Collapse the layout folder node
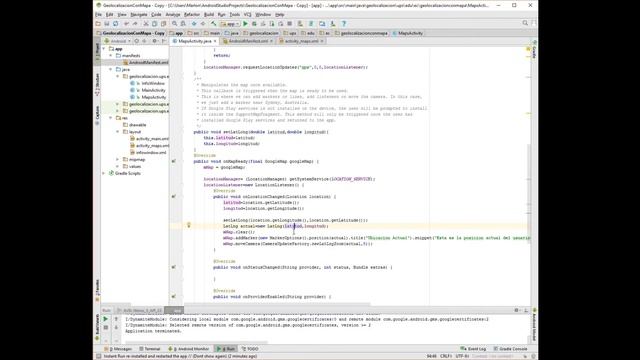 (x=118, y=132)
